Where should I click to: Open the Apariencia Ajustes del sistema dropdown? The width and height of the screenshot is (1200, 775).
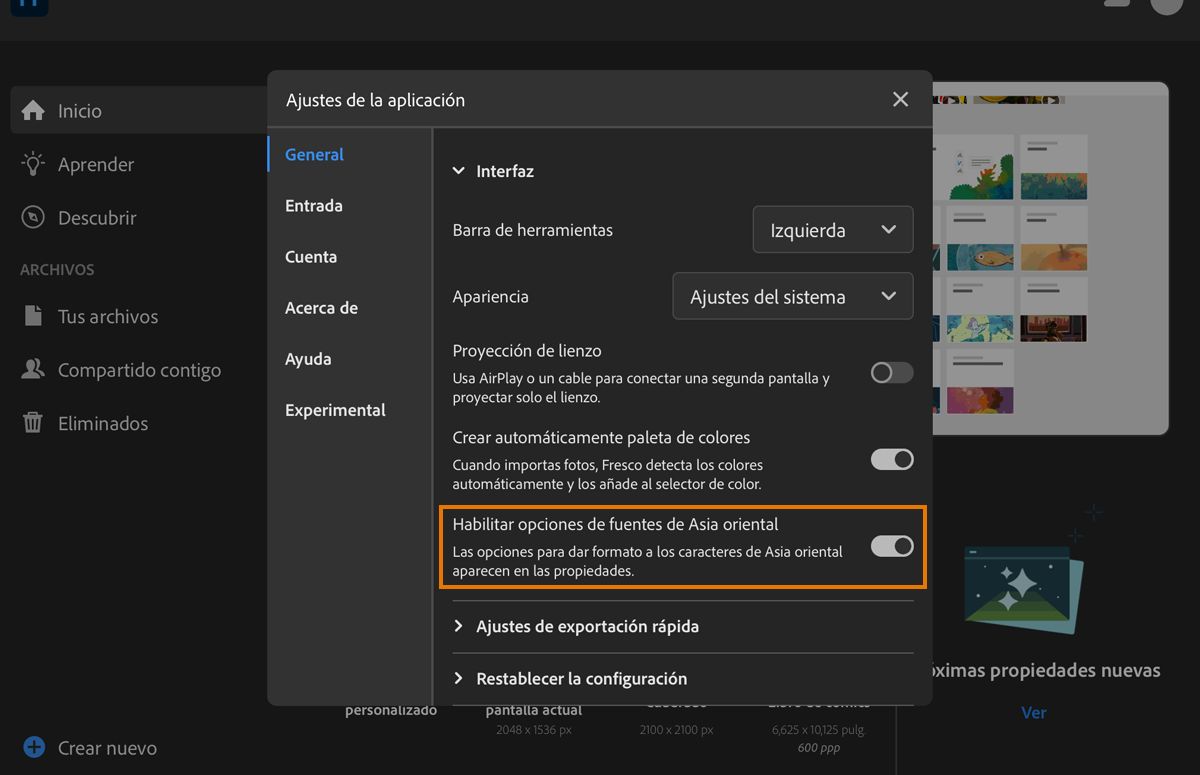tap(793, 296)
